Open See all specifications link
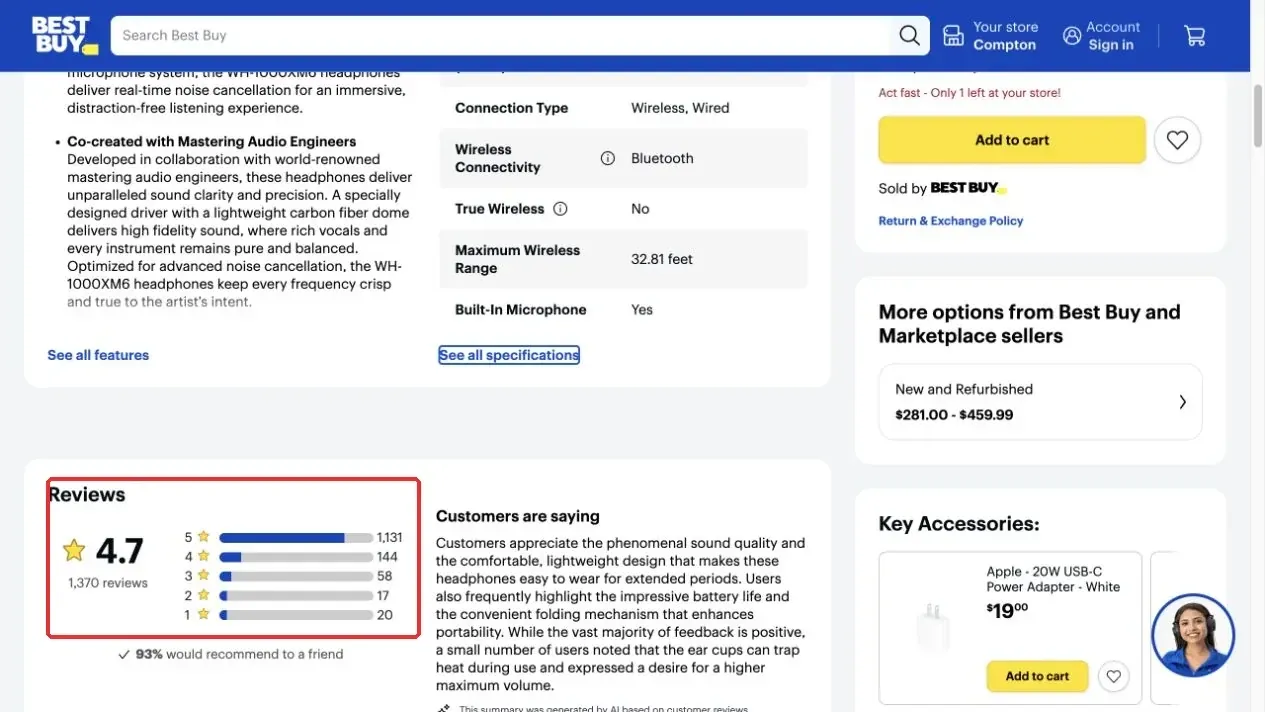The height and width of the screenshot is (712, 1265). [x=509, y=355]
